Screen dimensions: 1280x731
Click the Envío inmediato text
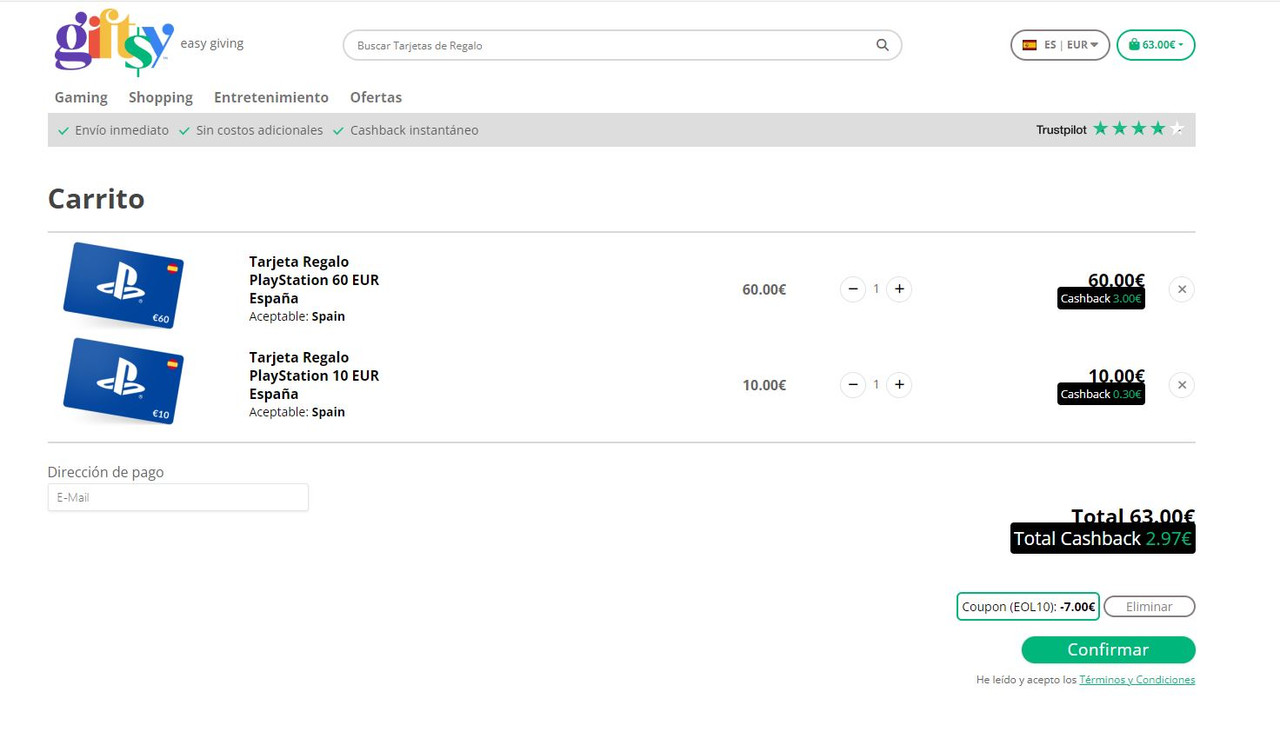pyautogui.click(x=122, y=130)
